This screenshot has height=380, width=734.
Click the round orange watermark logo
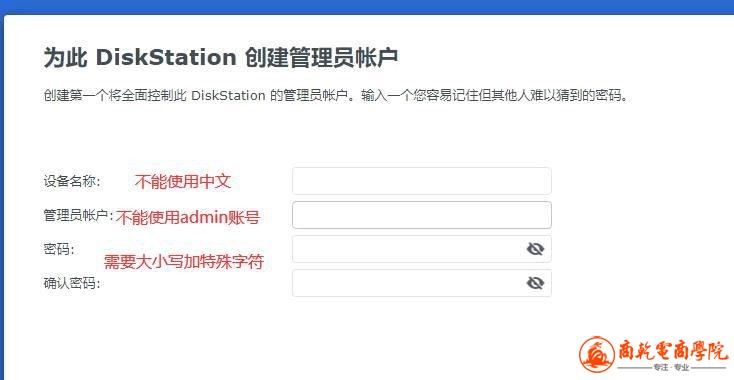596,354
